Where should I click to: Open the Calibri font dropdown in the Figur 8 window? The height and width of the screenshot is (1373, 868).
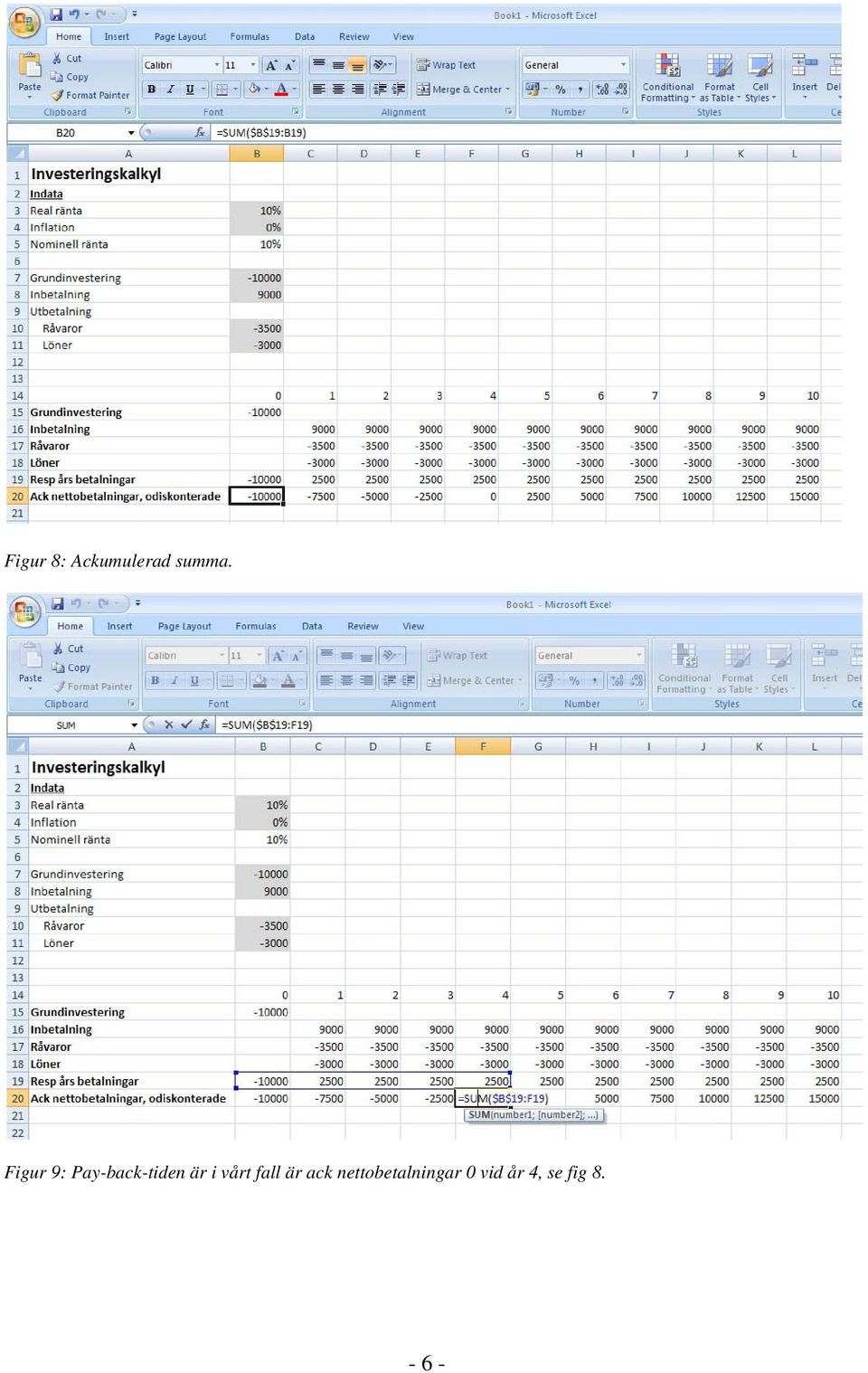[x=217, y=65]
